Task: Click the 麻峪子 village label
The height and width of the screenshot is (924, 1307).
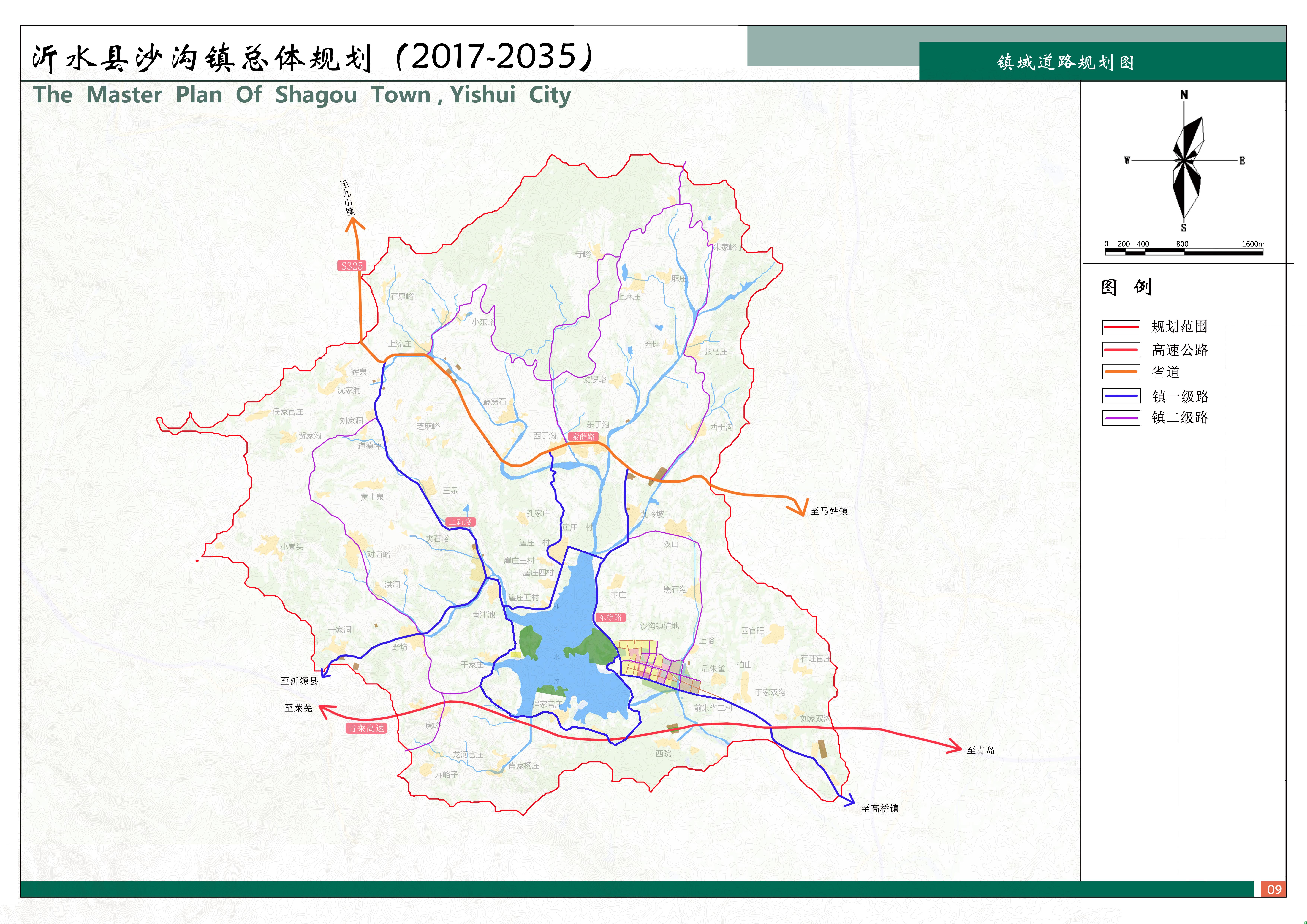Action: pyautogui.click(x=446, y=775)
